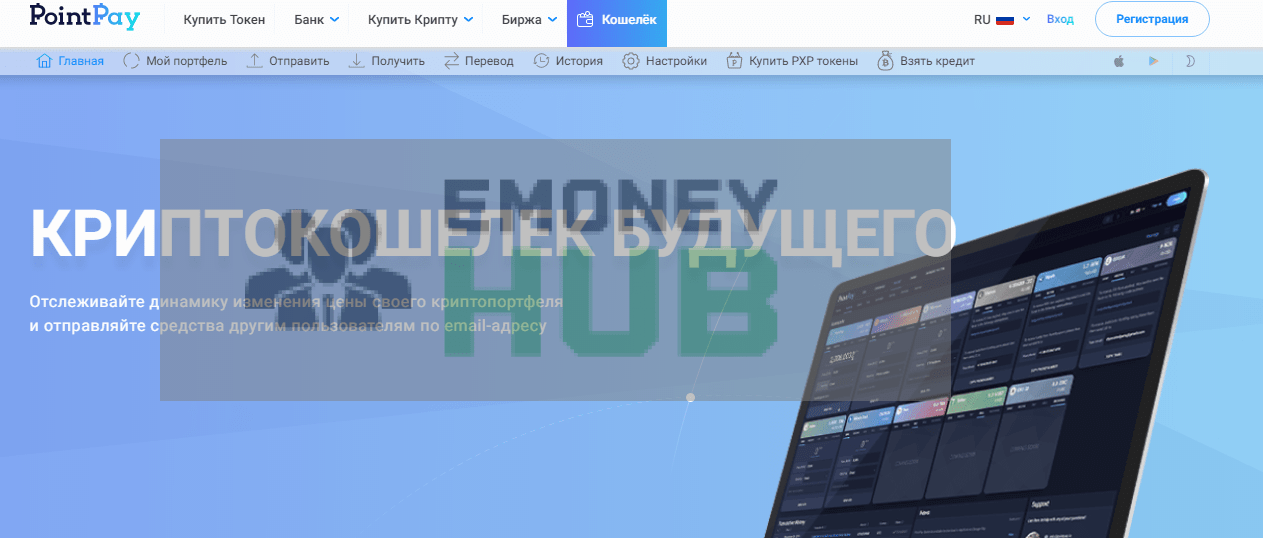Open the PointPay logo homepage link
This screenshot has width=1263, height=538.
tap(85, 17)
